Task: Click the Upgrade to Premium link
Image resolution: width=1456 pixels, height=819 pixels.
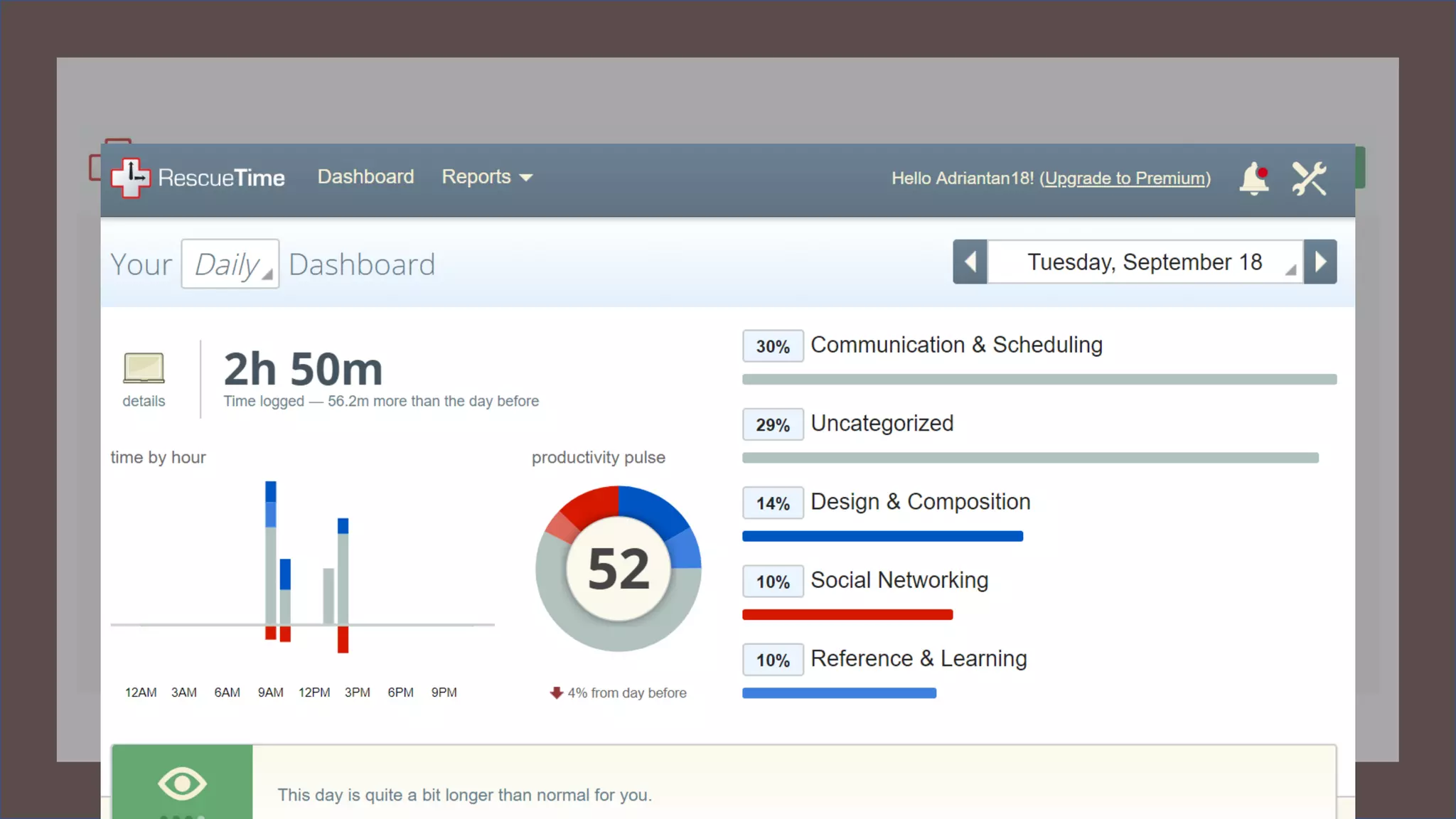Action: pos(1125,178)
